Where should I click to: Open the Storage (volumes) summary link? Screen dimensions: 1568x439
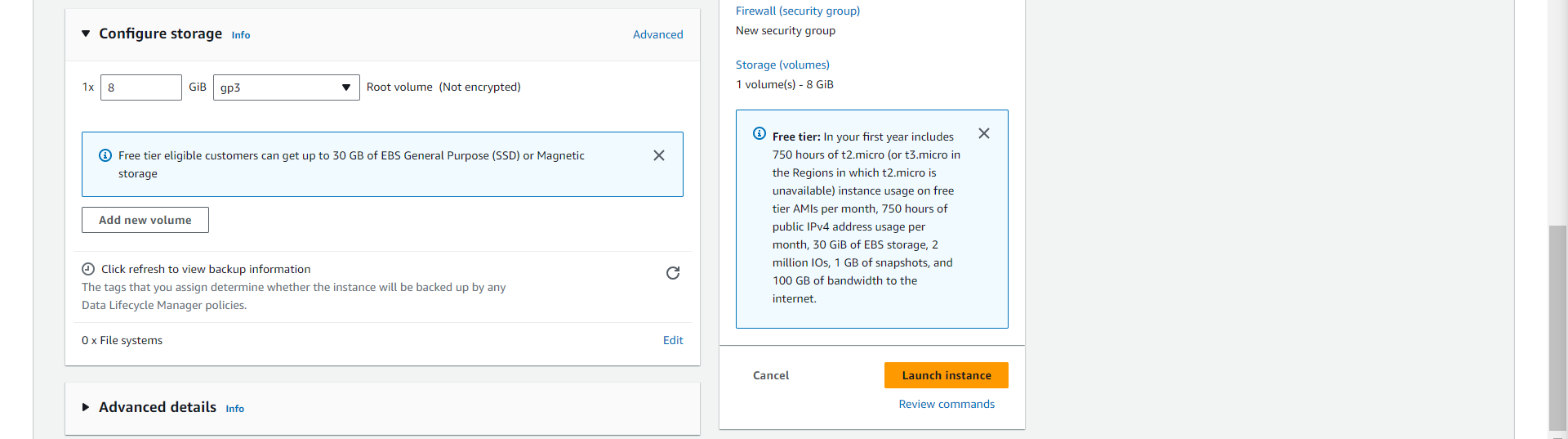pos(782,65)
